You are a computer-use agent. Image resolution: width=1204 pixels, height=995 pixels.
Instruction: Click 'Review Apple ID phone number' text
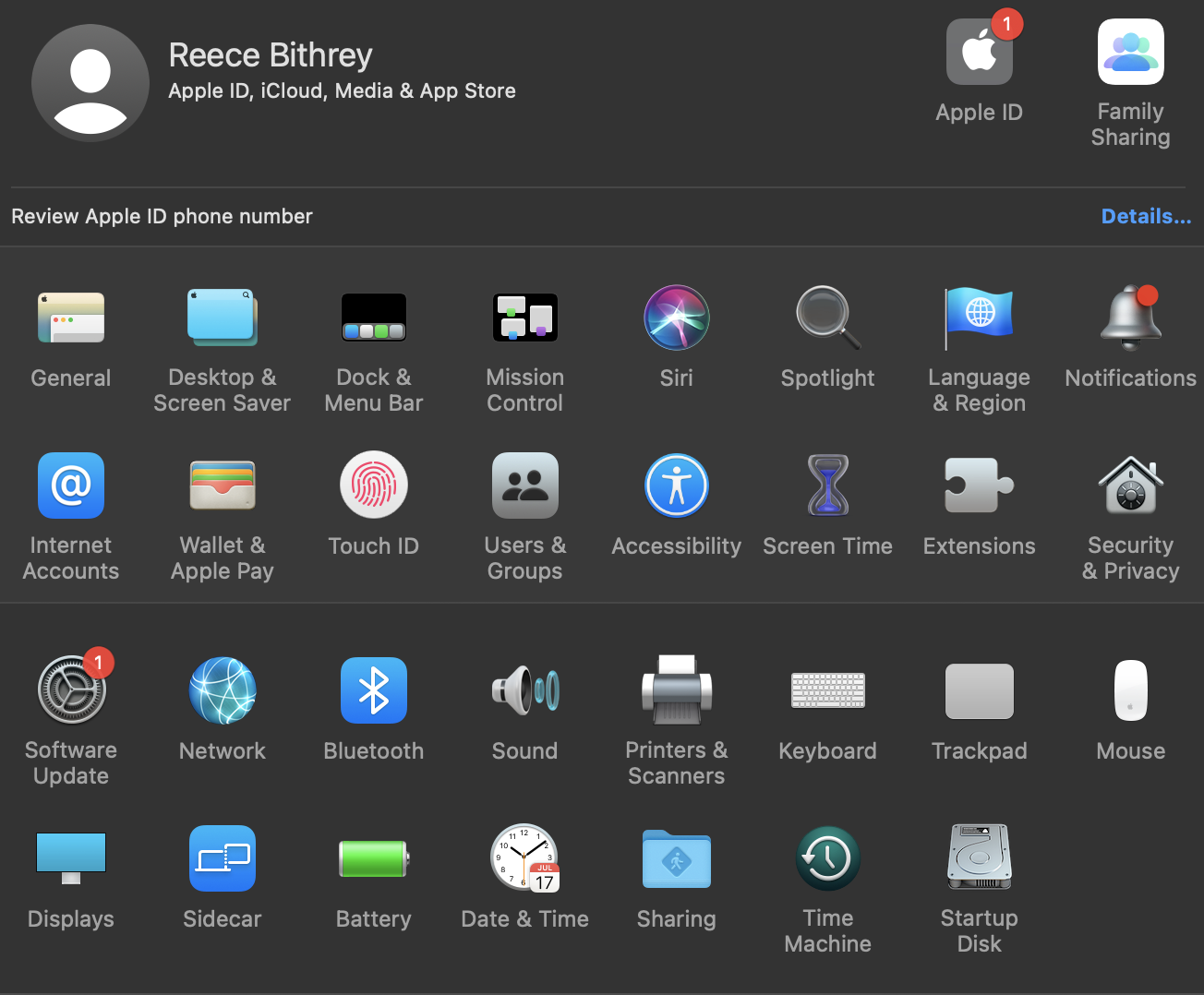(162, 216)
